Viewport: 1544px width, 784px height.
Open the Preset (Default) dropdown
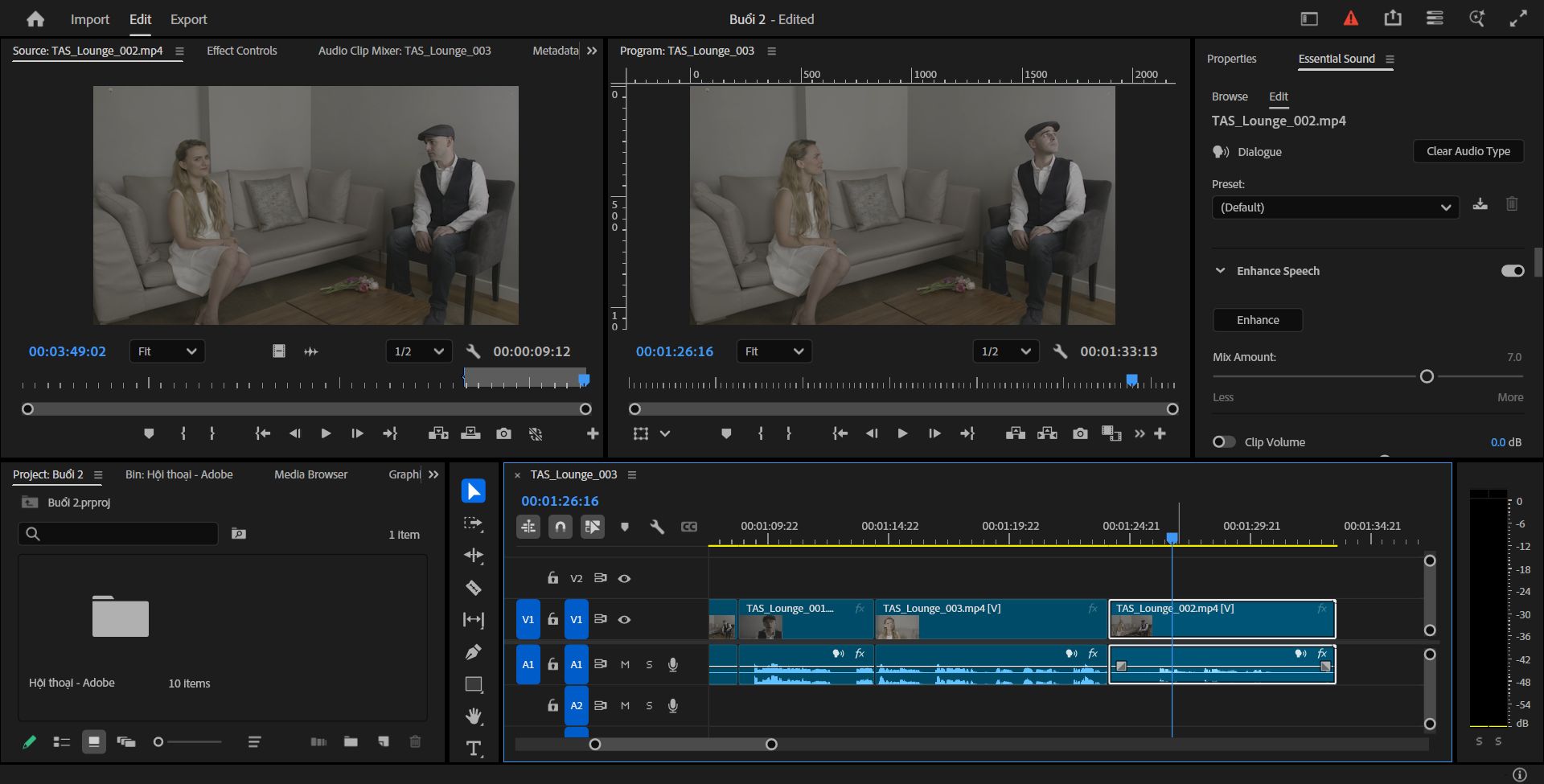[x=1335, y=207]
